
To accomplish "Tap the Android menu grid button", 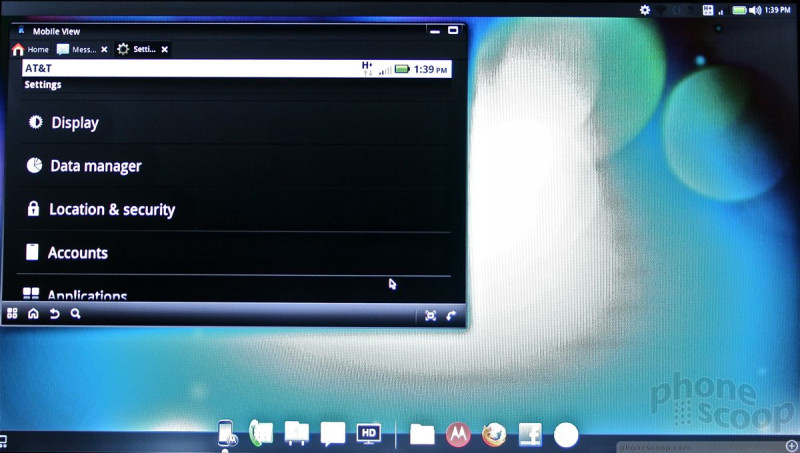I will pyautogui.click(x=12, y=314).
